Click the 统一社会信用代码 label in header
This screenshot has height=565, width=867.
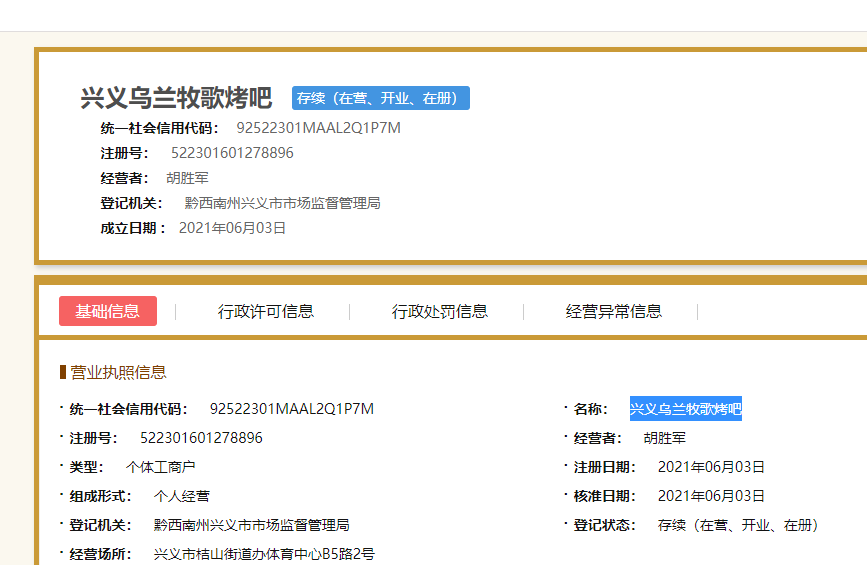tap(159, 128)
